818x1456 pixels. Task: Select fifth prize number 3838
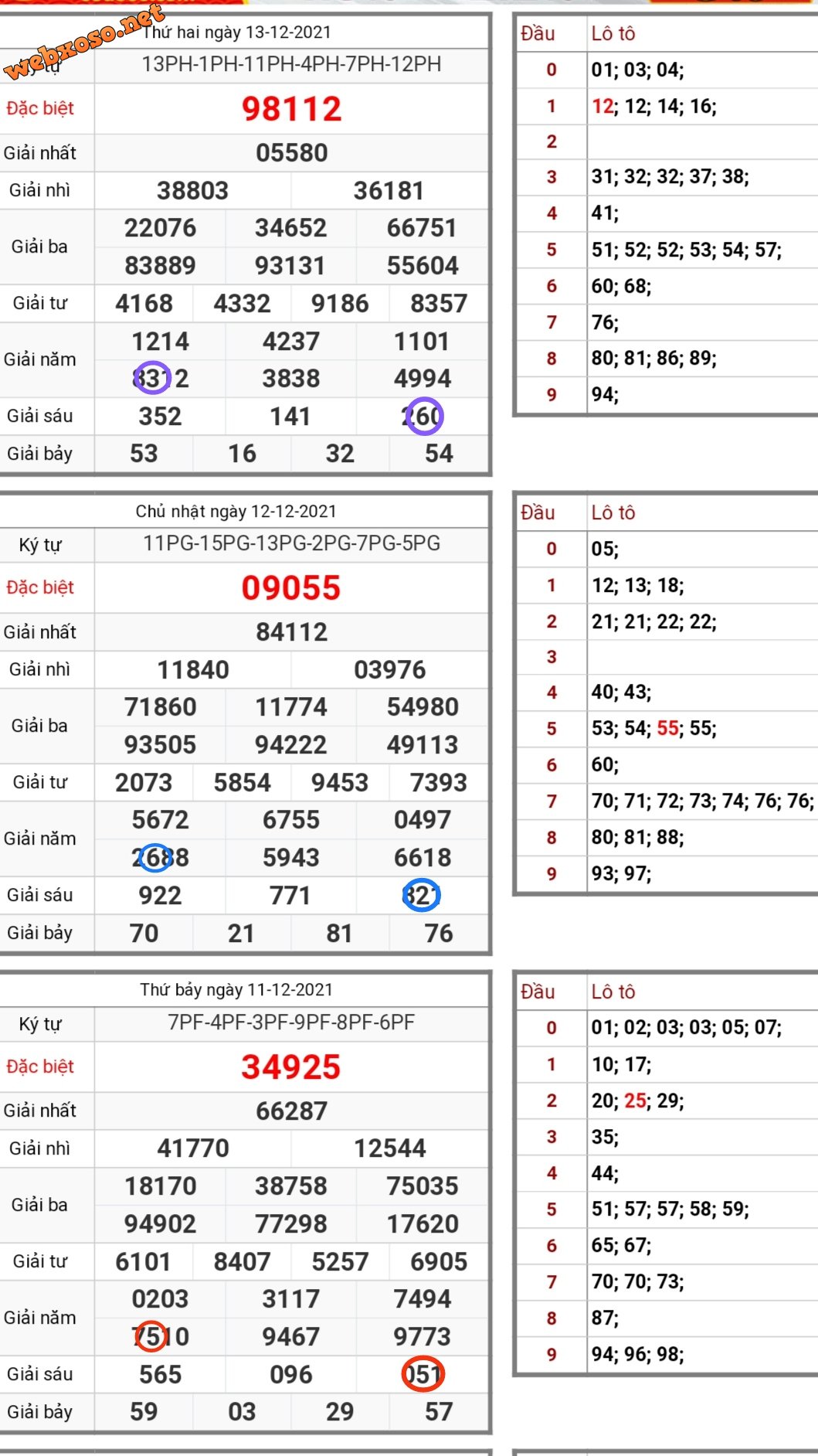tap(291, 379)
